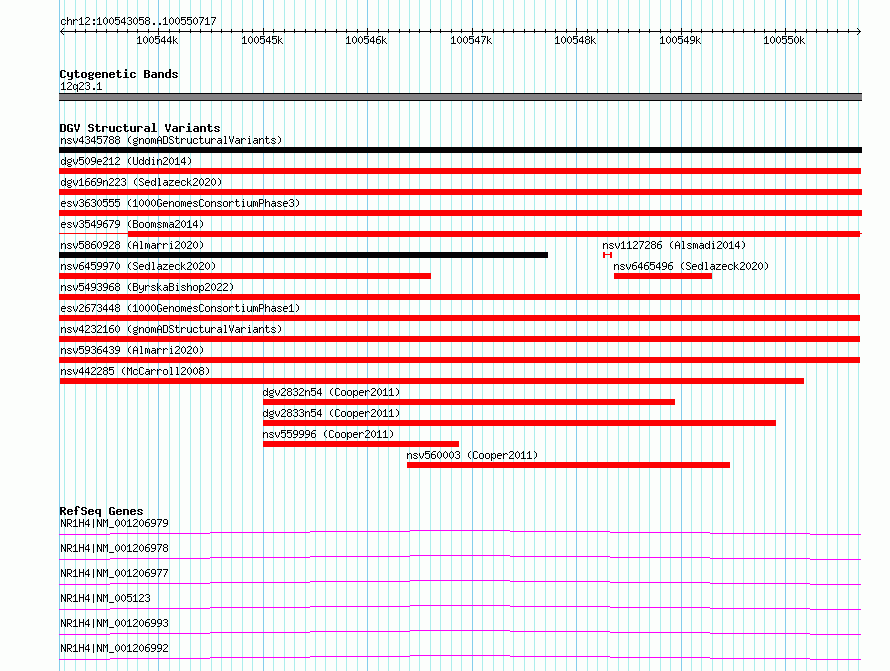Click the RefSeq Genes track heading
This screenshot has width=890, height=671.
click(x=101, y=511)
